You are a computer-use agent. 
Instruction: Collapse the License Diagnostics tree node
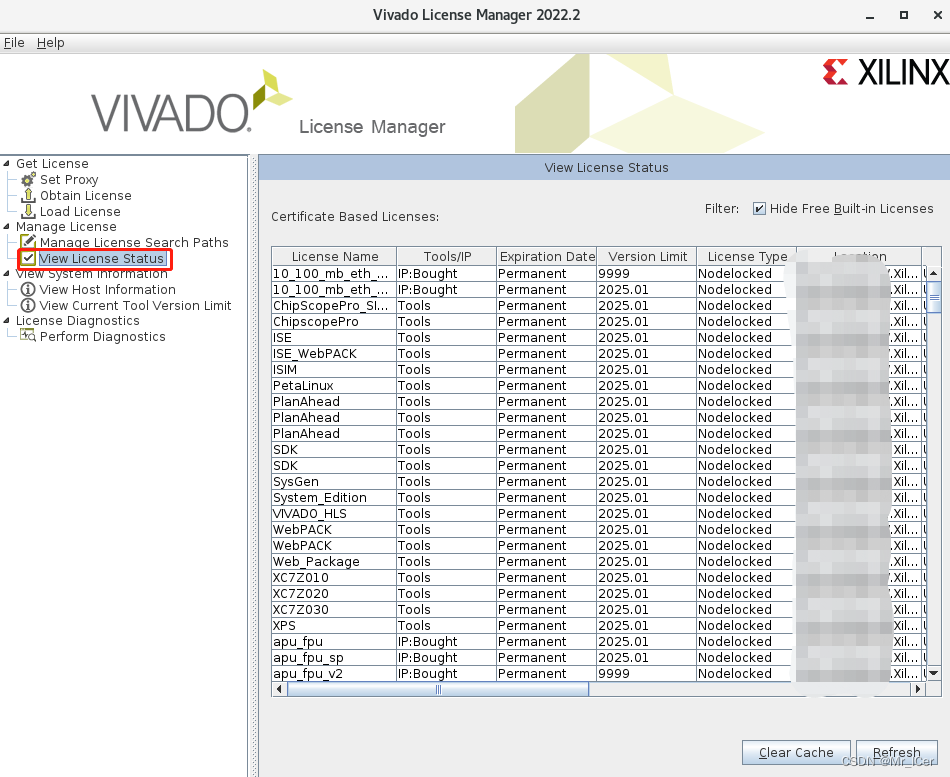click(x=7, y=320)
